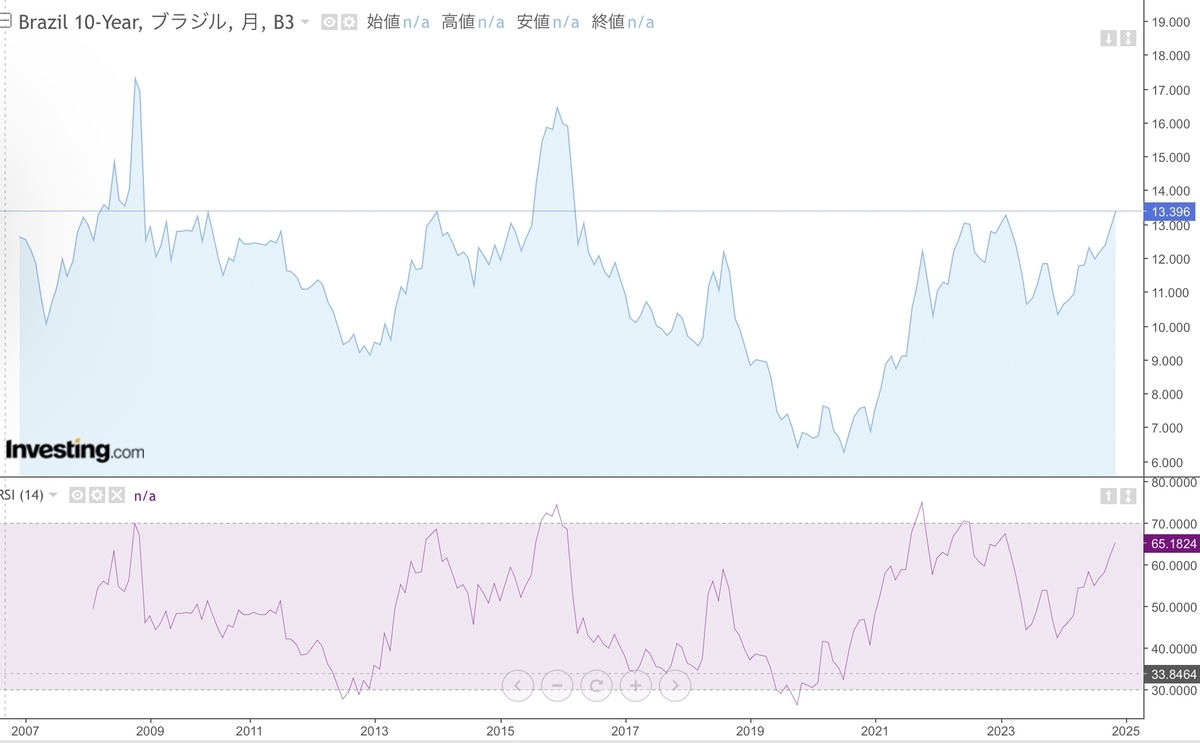Click the 2021 label on time axis
The height and width of the screenshot is (743, 1200).
pos(876,730)
